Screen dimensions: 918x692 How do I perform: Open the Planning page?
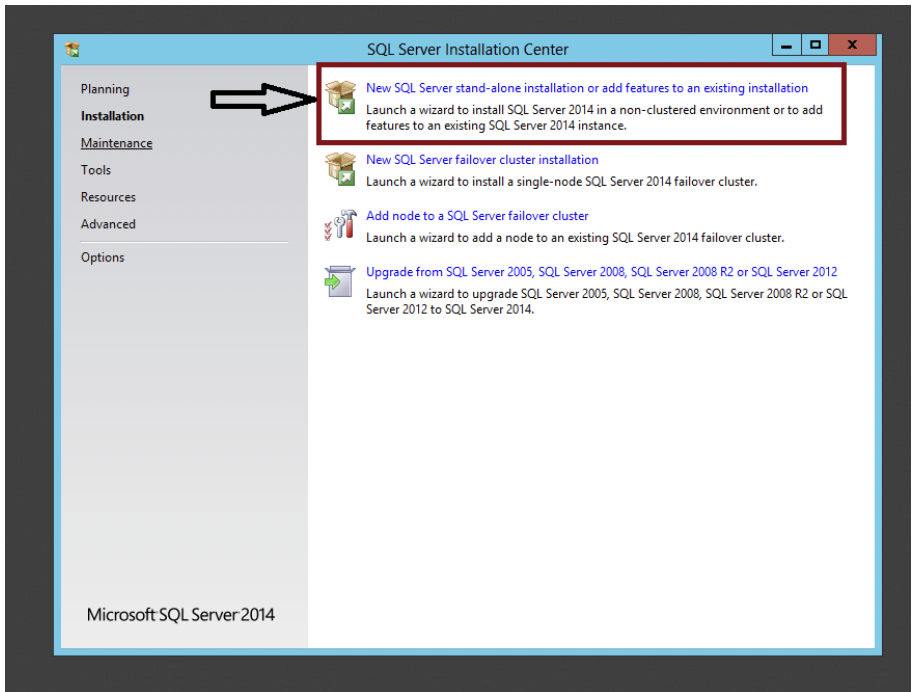tap(105, 89)
